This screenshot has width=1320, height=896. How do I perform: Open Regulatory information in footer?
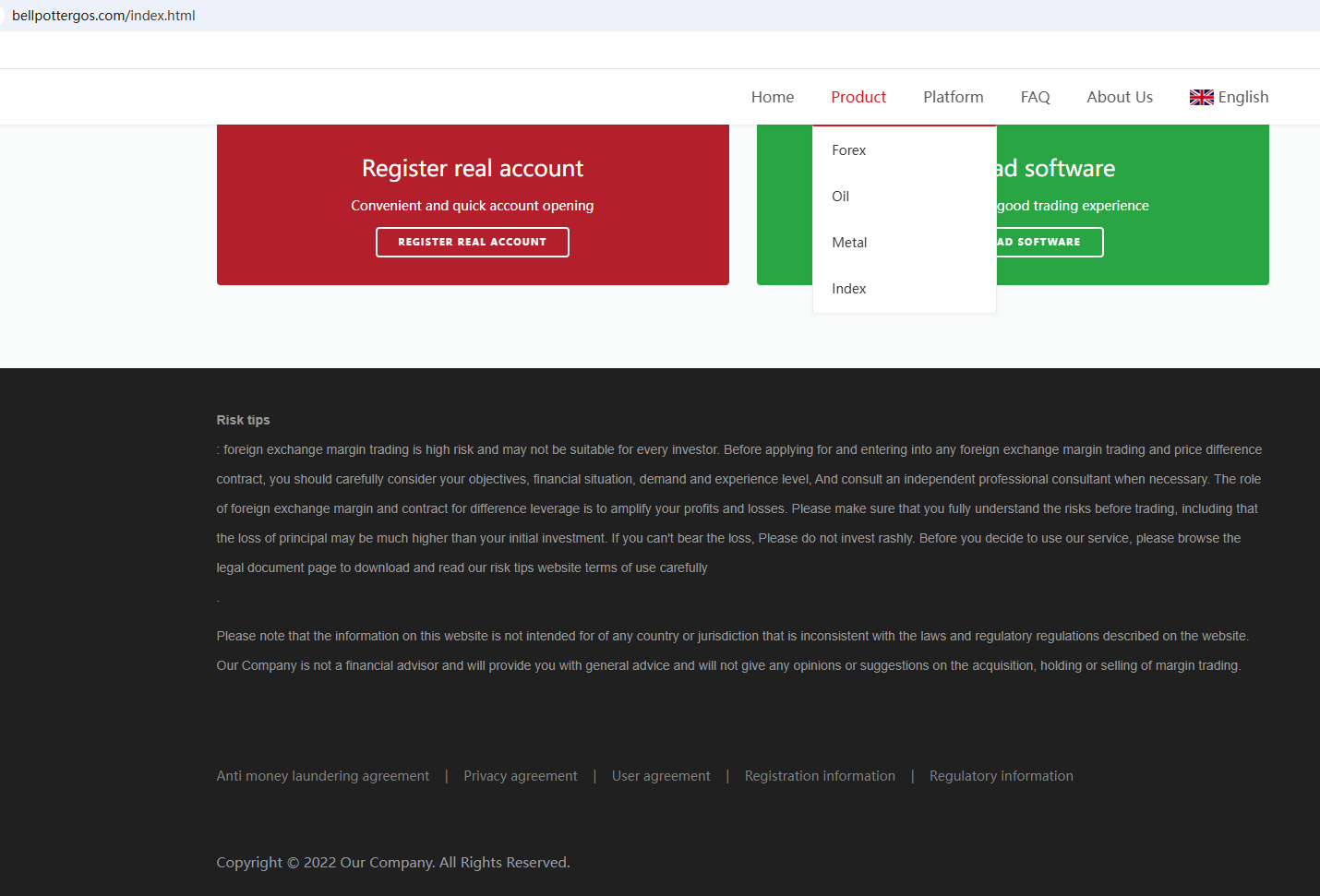[x=1001, y=776]
